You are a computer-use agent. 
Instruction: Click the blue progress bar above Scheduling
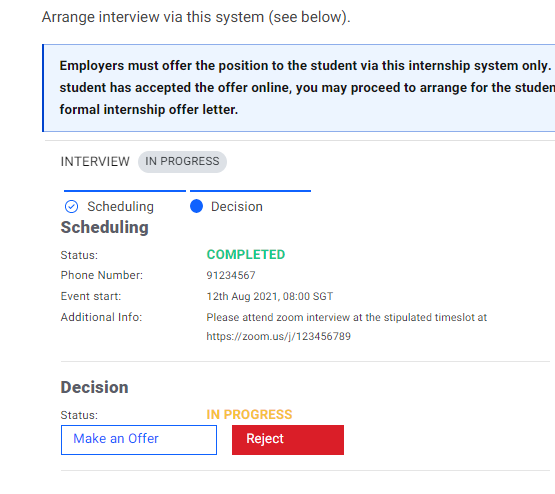[125, 191]
